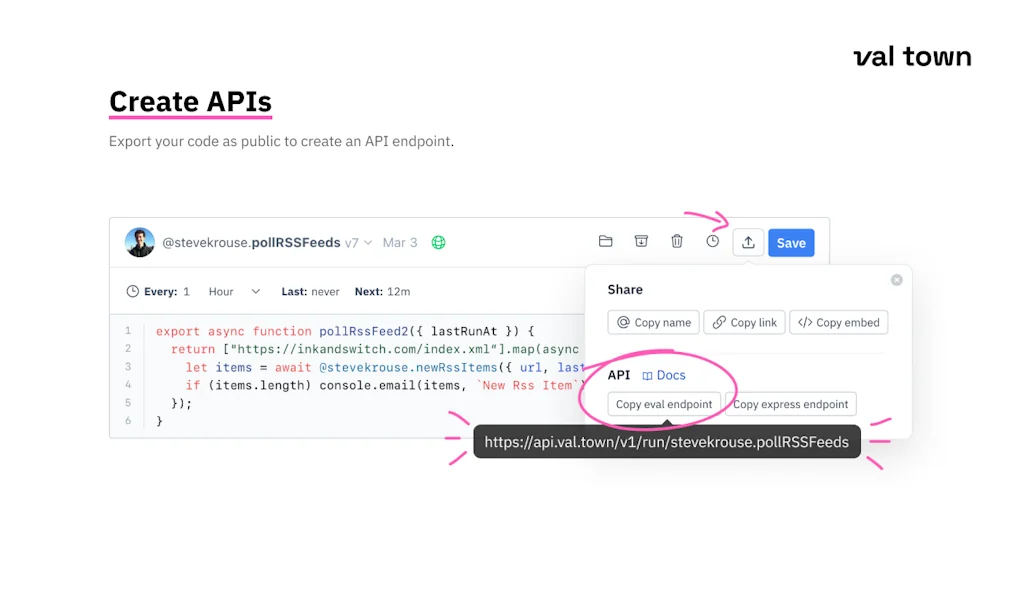Click the Share popup title
The width and height of the screenshot is (1024, 613).
[625, 289]
